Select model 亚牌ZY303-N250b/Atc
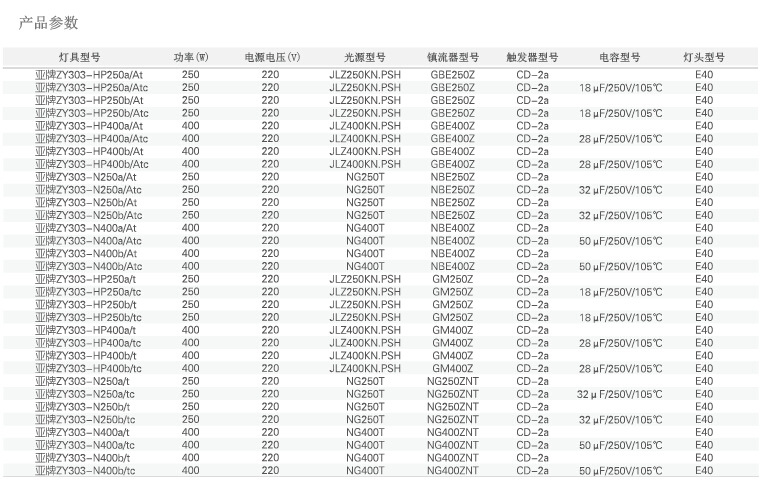 (89, 216)
